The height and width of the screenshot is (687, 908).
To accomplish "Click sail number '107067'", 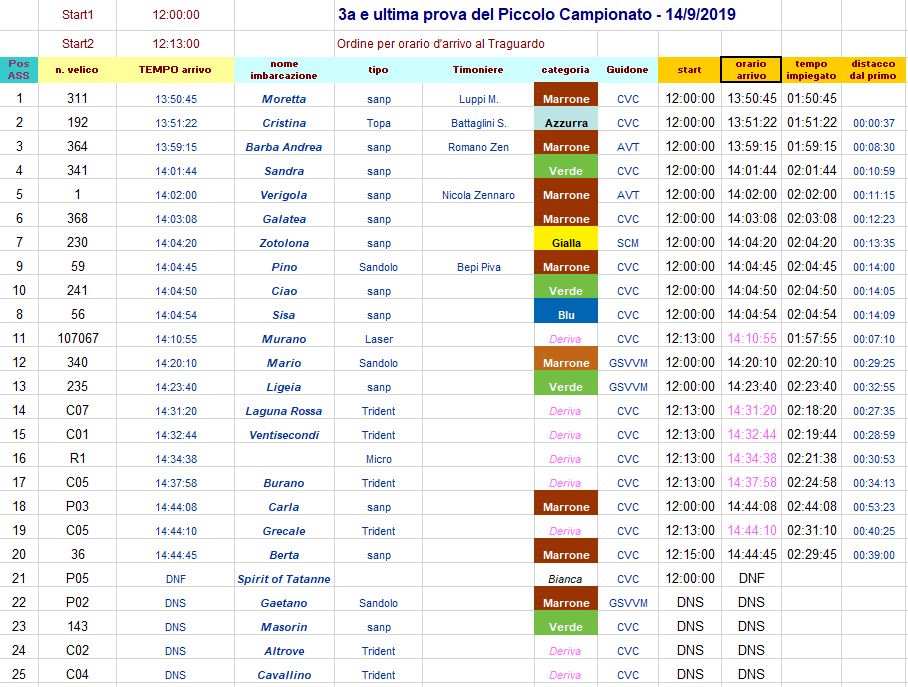I will pos(78,338).
